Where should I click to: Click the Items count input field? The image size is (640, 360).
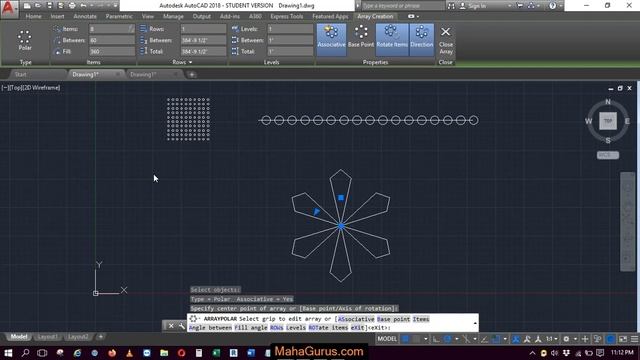(x=111, y=29)
